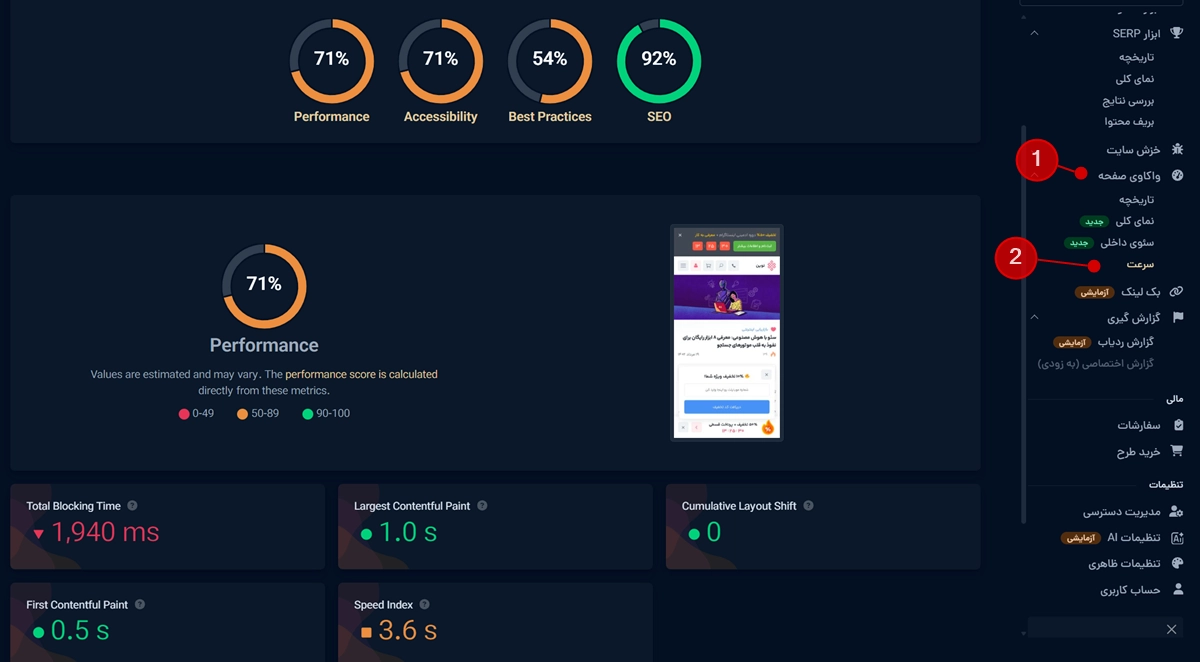This screenshot has height=662, width=1200.
Task: Select the سرعت menu item
Action: click(x=1140, y=265)
